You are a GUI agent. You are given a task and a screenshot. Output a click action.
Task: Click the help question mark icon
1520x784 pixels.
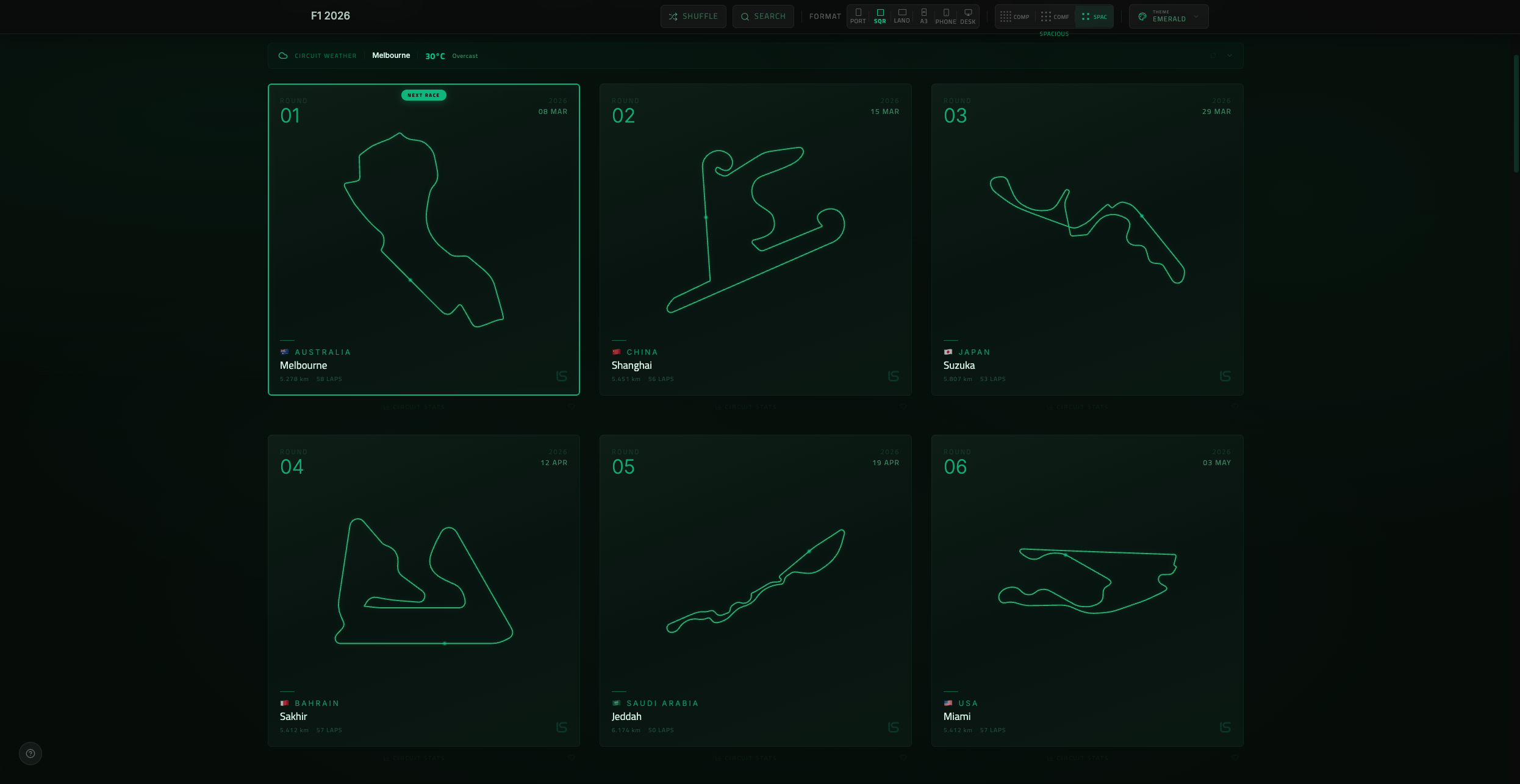(x=30, y=754)
